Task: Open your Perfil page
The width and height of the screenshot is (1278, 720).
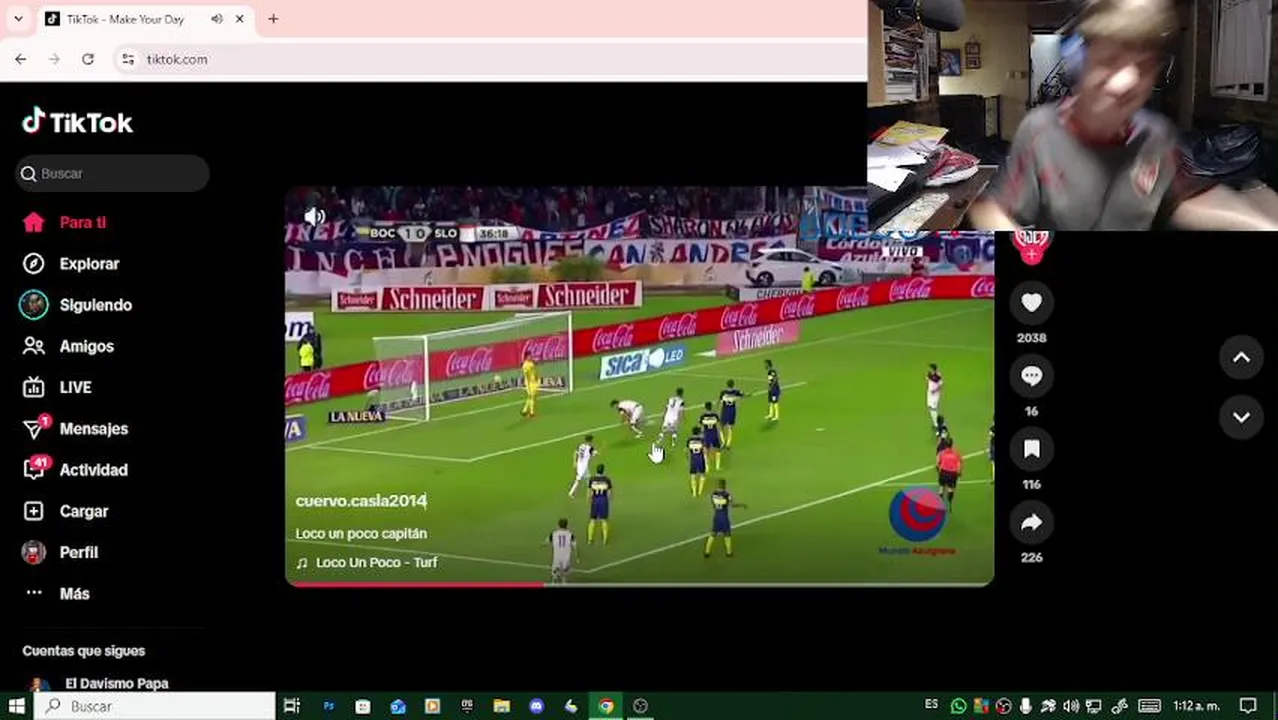Action: click(x=61, y=552)
